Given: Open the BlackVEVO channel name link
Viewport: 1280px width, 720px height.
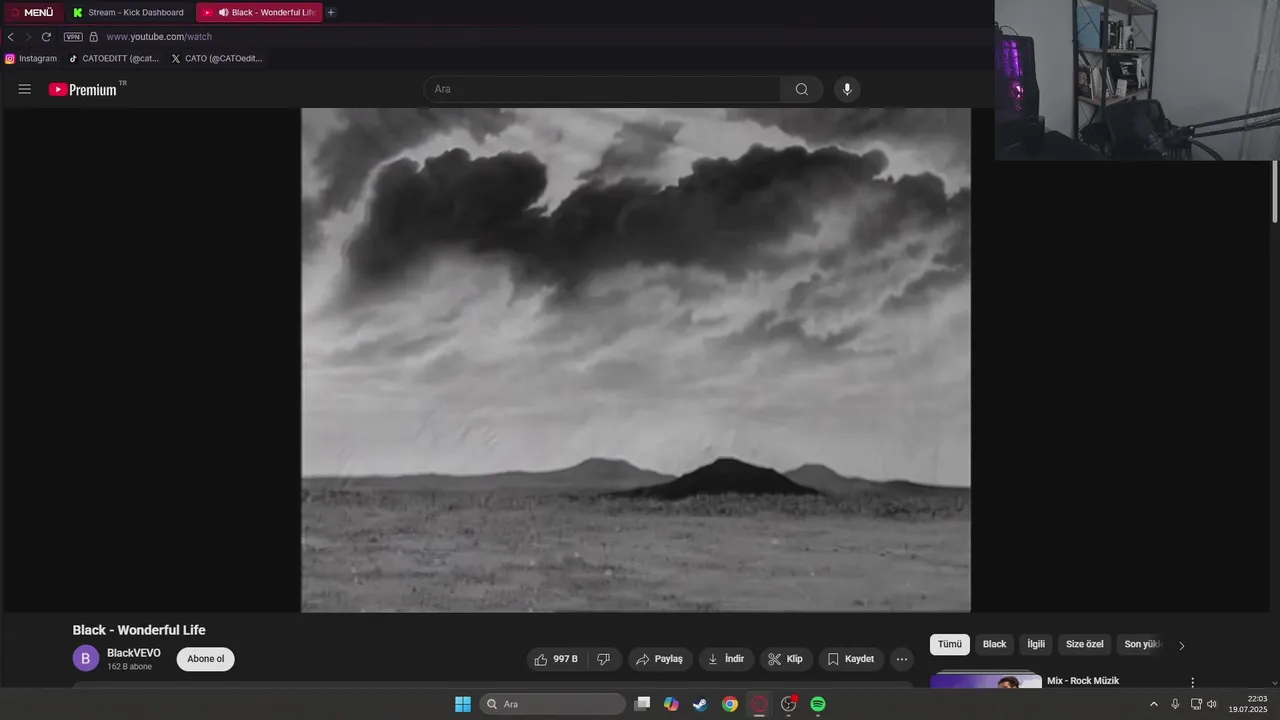Looking at the screenshot, I should [134, 653].
